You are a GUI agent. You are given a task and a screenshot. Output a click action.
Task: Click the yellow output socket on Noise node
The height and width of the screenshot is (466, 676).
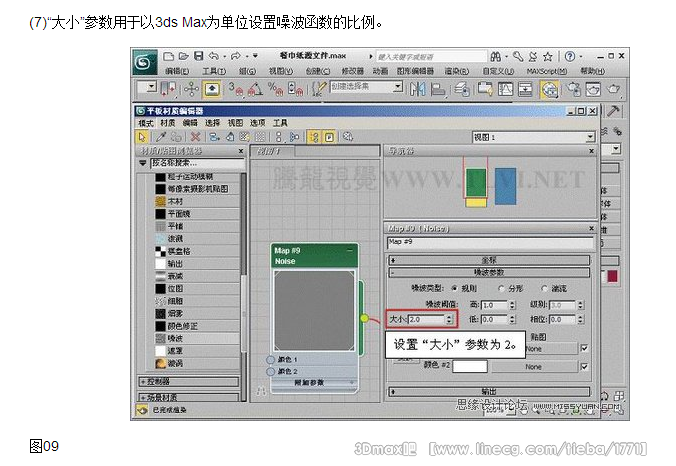[x=364, y=318]
